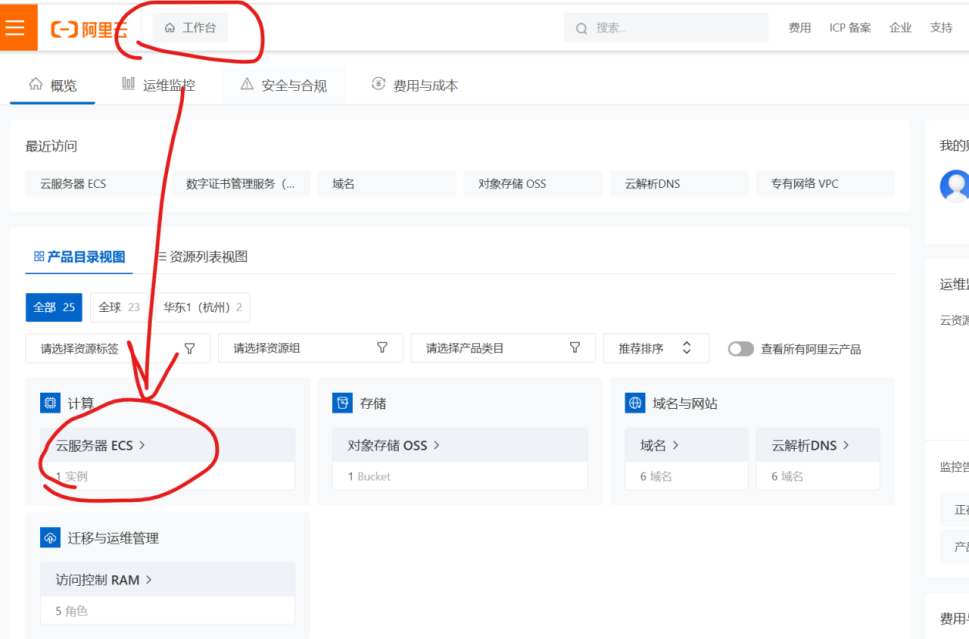
Task: Click the yen coin icon of 费用与成本
Action: point(378,84)
